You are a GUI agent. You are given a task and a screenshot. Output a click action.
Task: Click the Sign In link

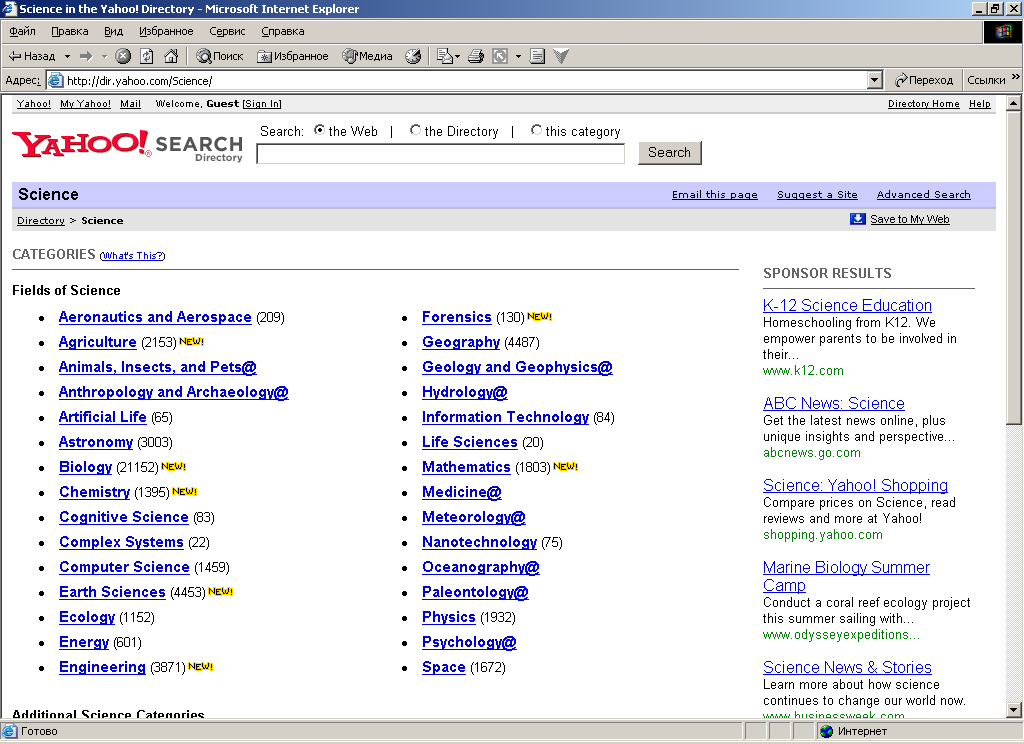(262, 104)
